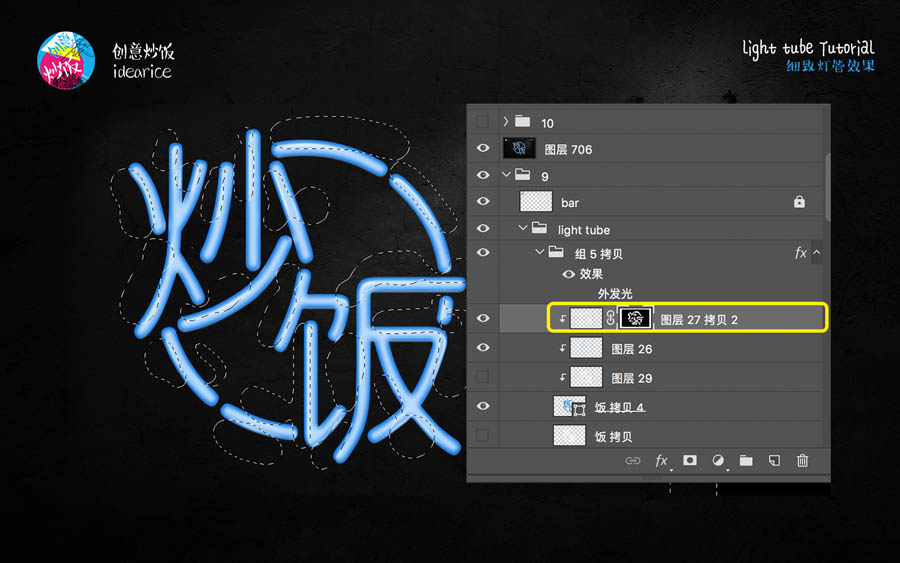This screenshot has width=900, height=563.
Task: Click the folder icon of group 9
Action: (522, 174)
